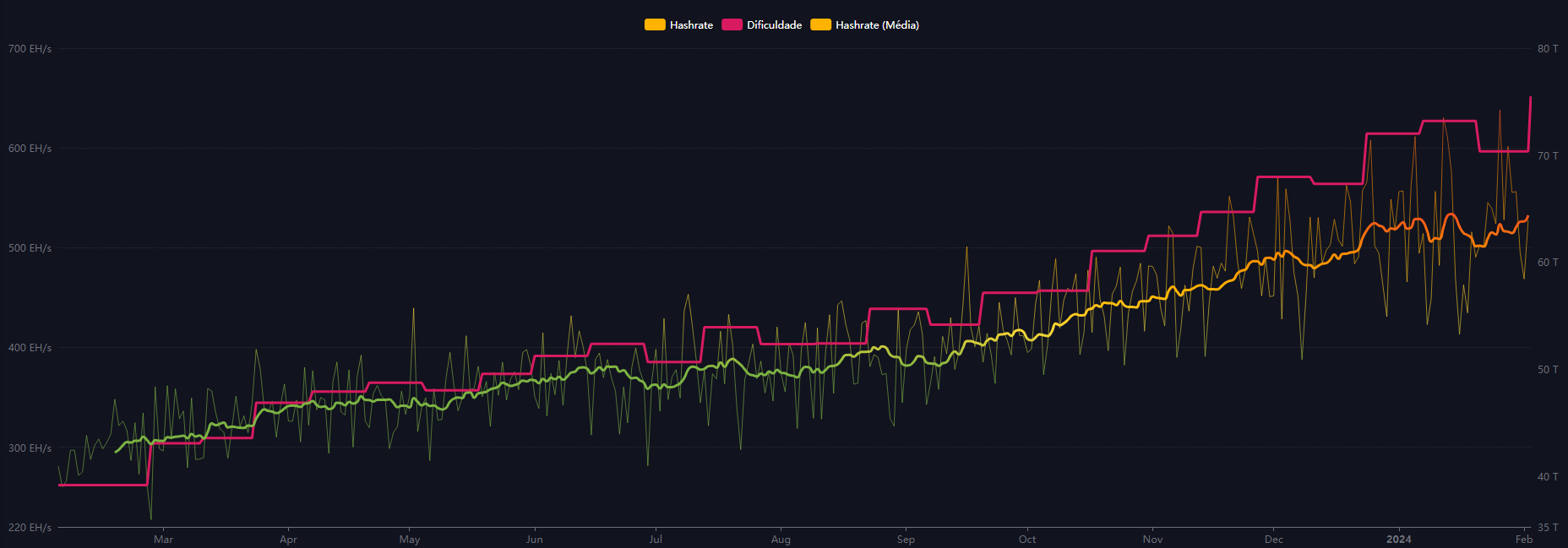Select the Jul label on the time axis
This screenshot has height=548, width=1568.
click(x=656, y=540)
